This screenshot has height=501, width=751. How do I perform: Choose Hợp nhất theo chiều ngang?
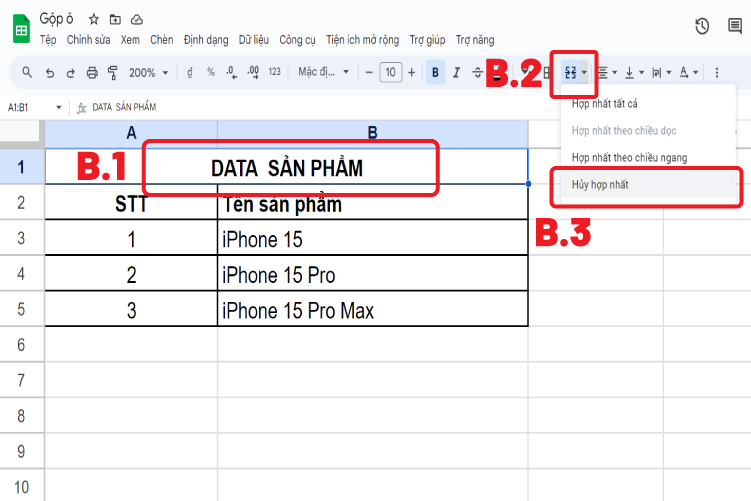tap(649, 158)
